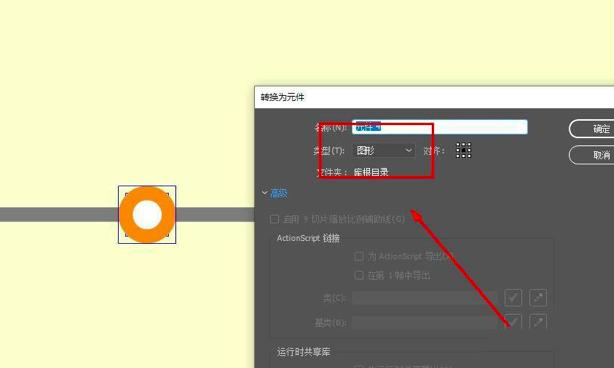Screen dimensions: 614x368
Task: Click the edit class definition pencil icon
Action: point(538,298)
